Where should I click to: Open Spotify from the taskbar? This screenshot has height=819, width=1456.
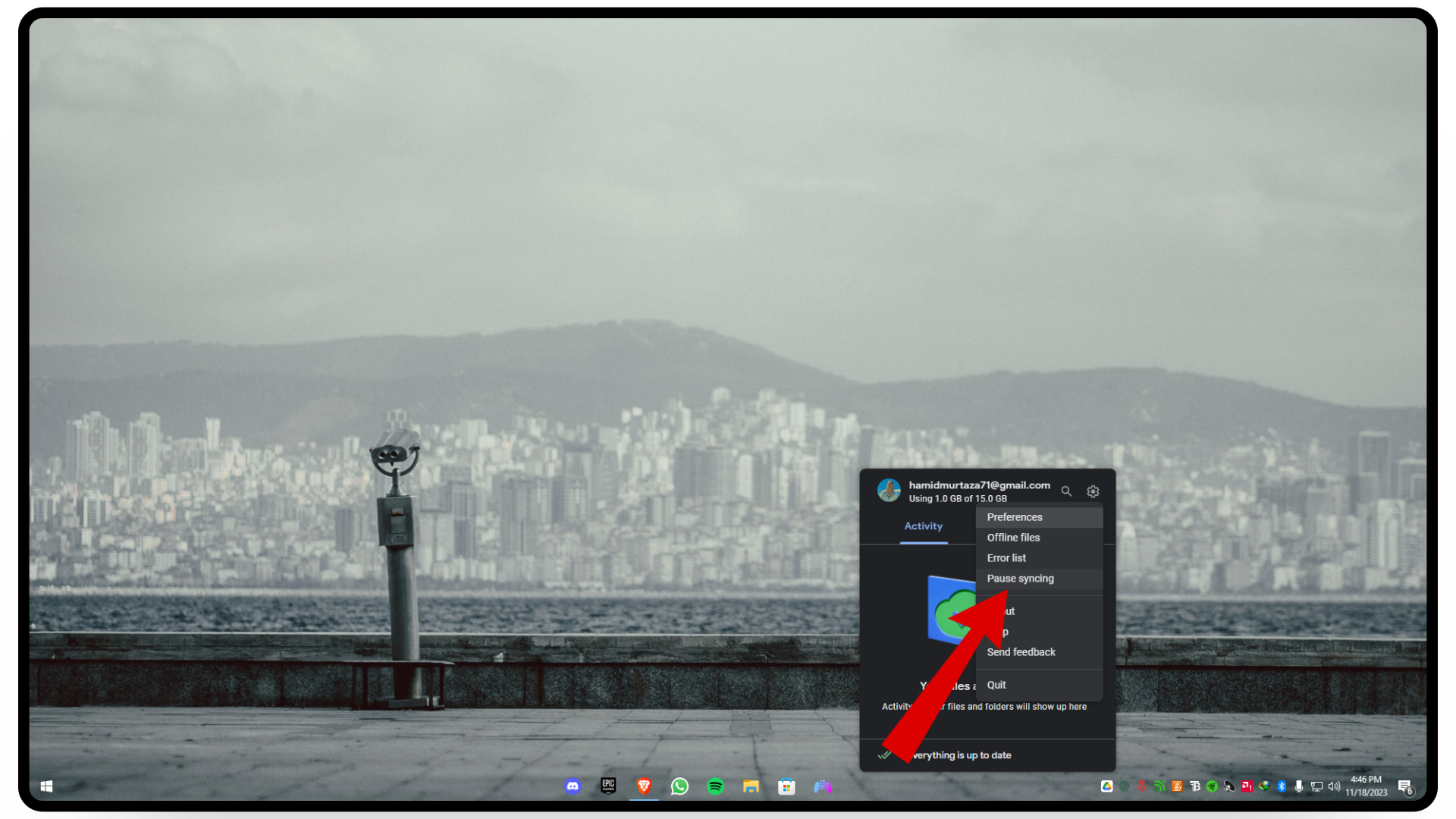click(715, 786)
